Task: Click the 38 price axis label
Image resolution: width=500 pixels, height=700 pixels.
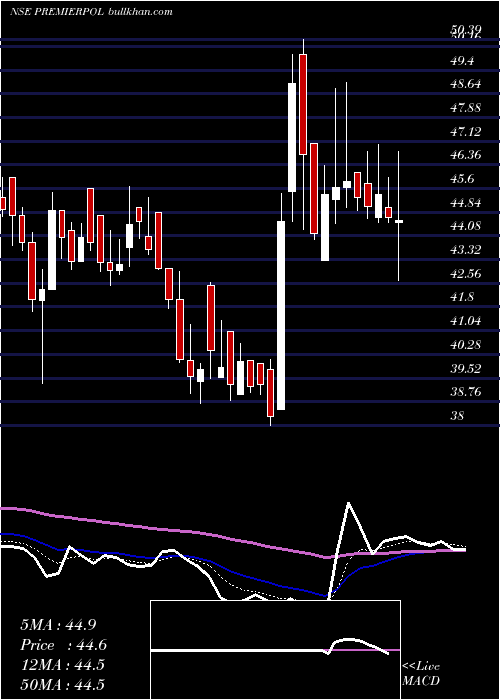Action: 457,416
